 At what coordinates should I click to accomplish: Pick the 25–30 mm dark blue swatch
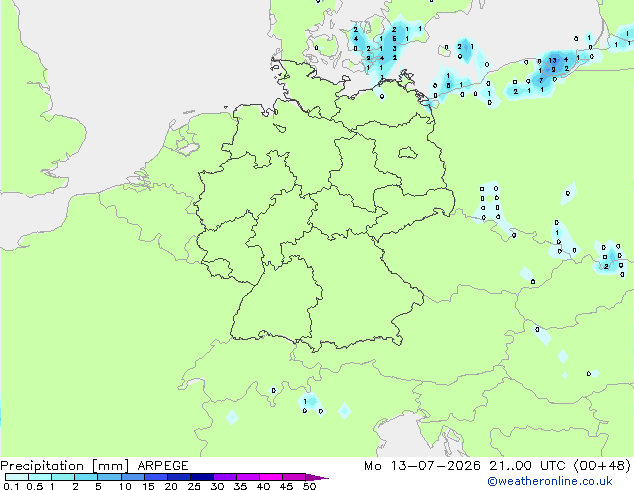(x=201, y=477)
